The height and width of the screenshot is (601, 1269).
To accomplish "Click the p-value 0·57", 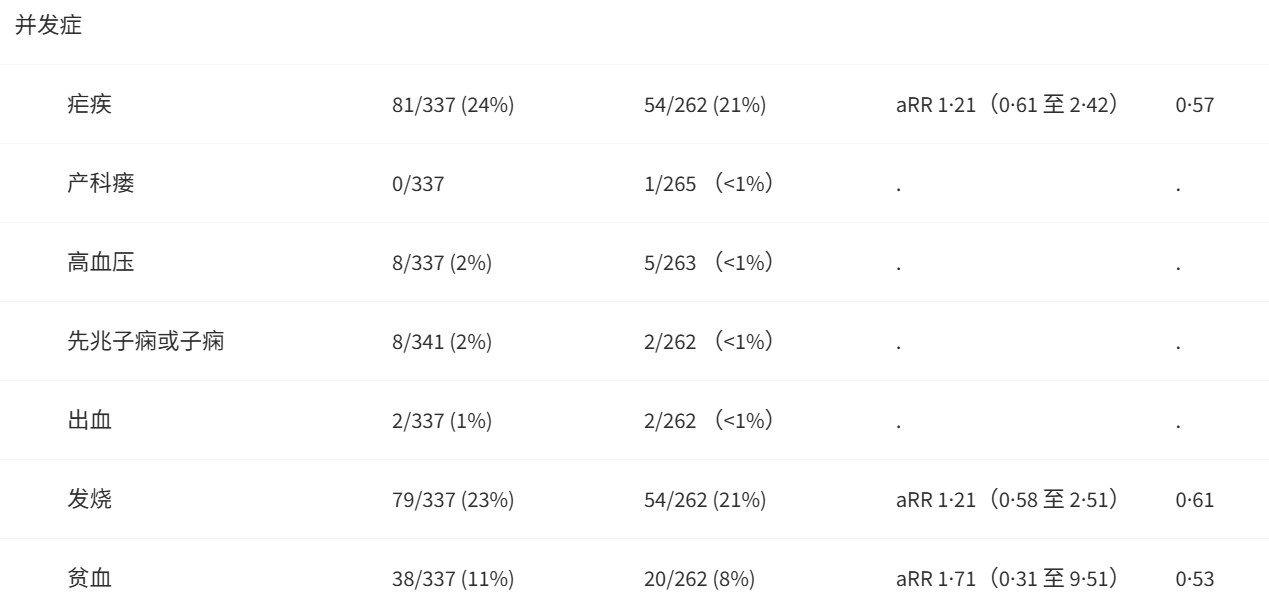I will click(1195, 106).
